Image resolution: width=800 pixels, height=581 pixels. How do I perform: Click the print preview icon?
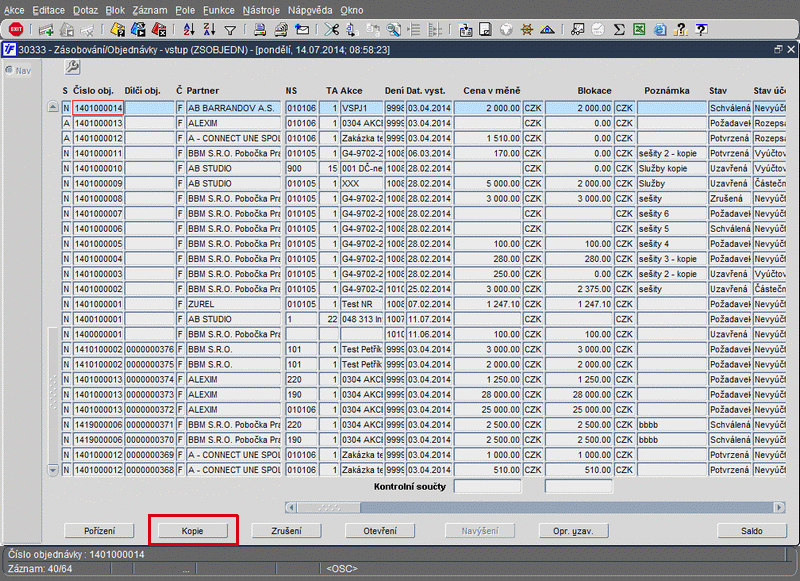pyautogui.click(x=281, y=30)
